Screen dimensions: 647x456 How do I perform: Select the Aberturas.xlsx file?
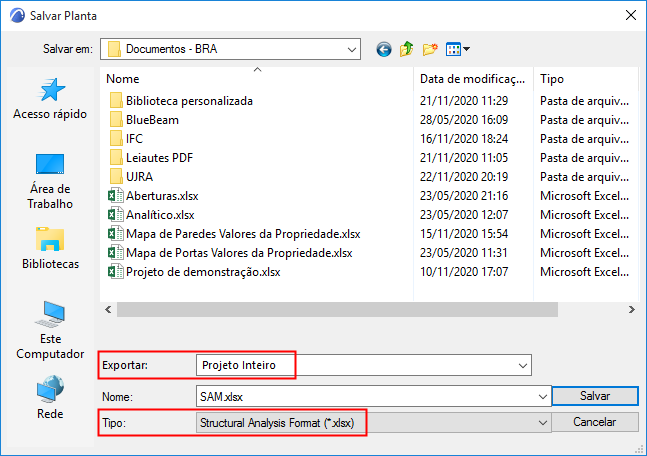pos(161,196)
